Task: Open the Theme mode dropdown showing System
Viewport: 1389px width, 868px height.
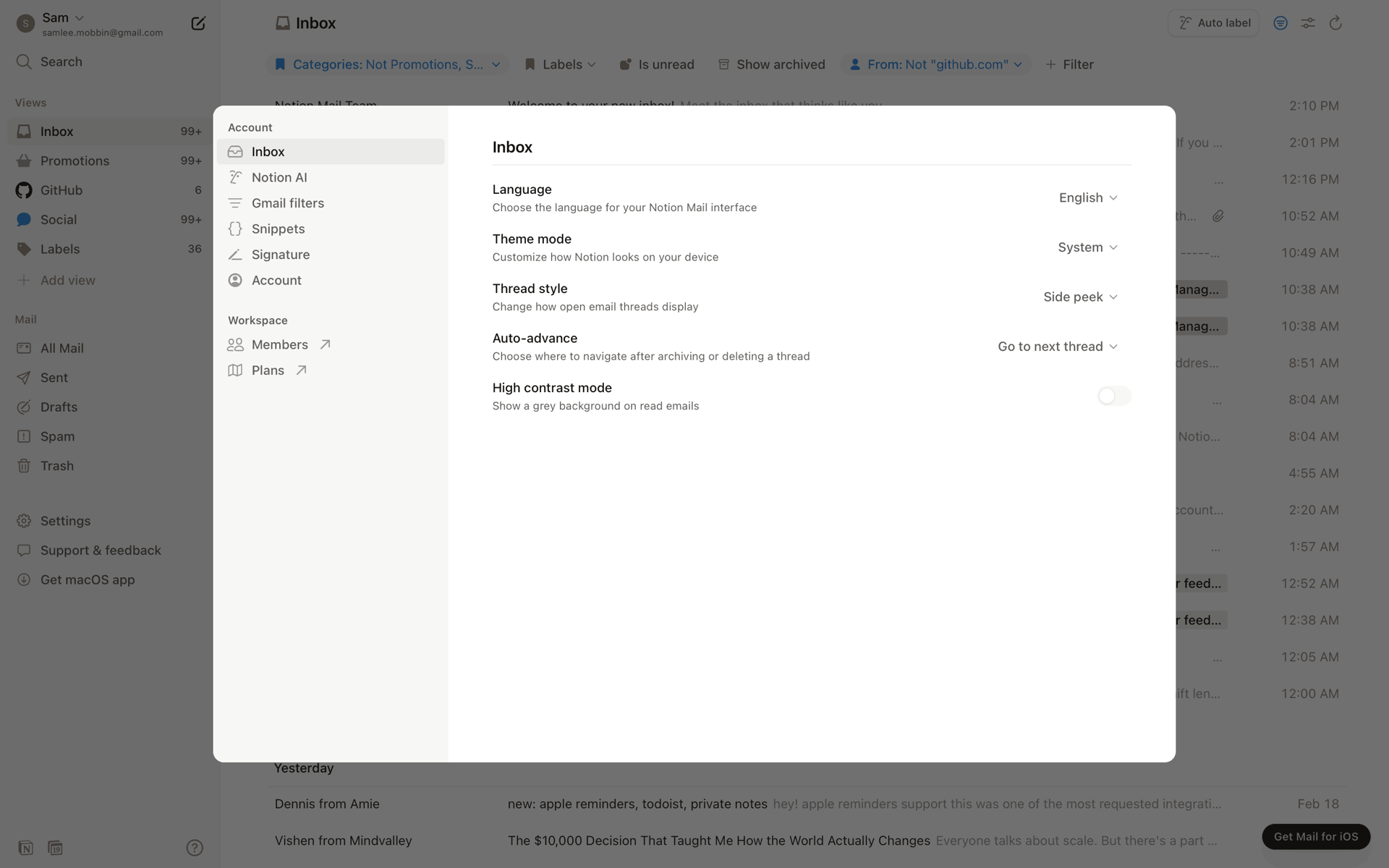Action: tap(1087, 247)
